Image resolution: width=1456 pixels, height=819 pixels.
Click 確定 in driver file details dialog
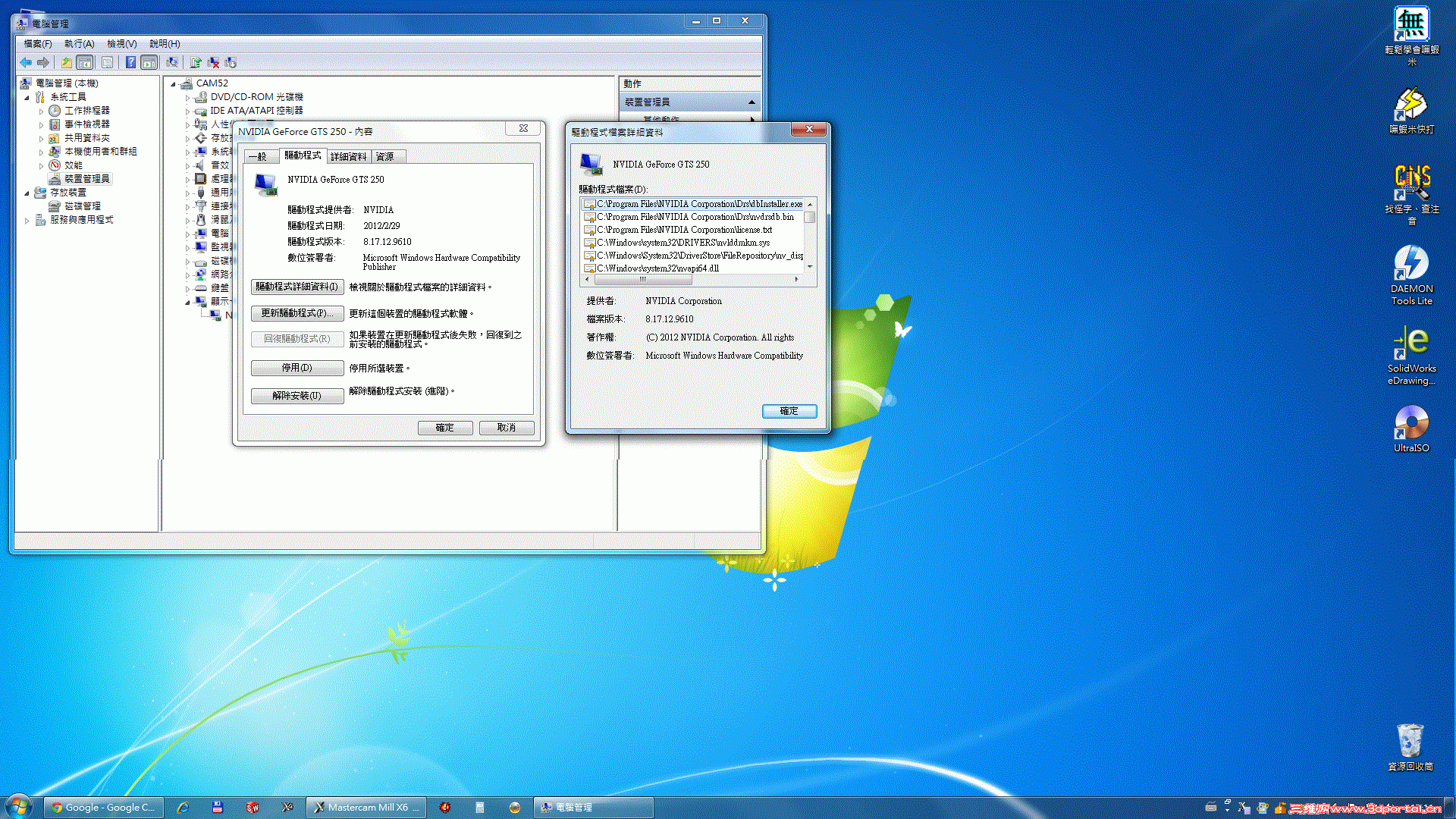click(x=789, y=411)
